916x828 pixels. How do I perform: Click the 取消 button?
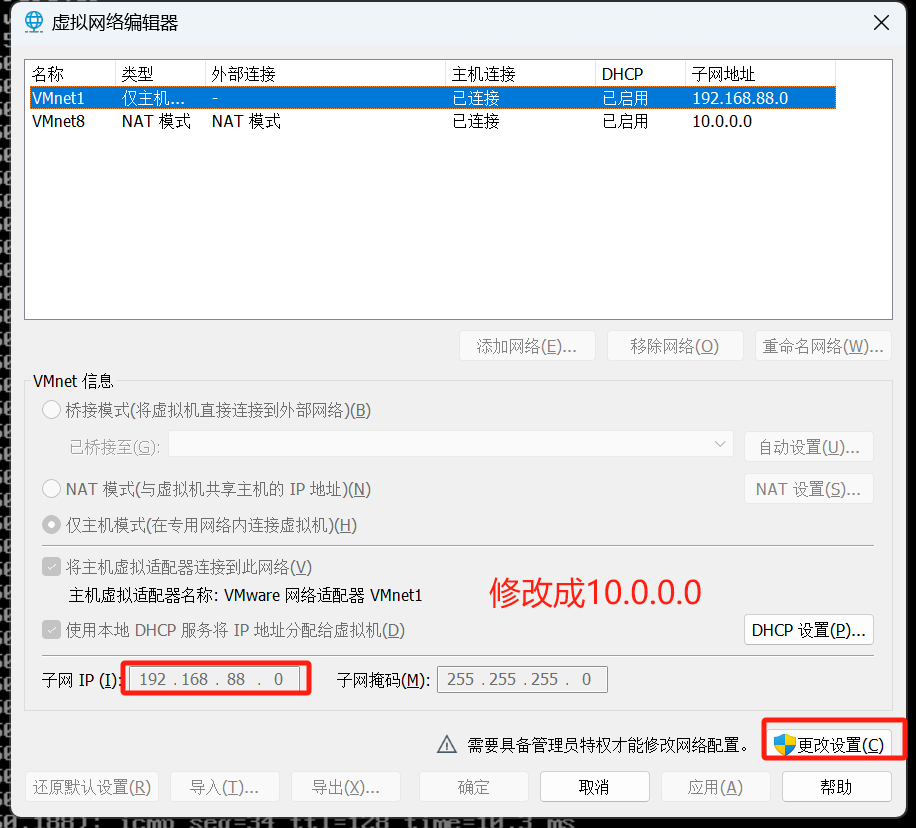coord(595,787)
